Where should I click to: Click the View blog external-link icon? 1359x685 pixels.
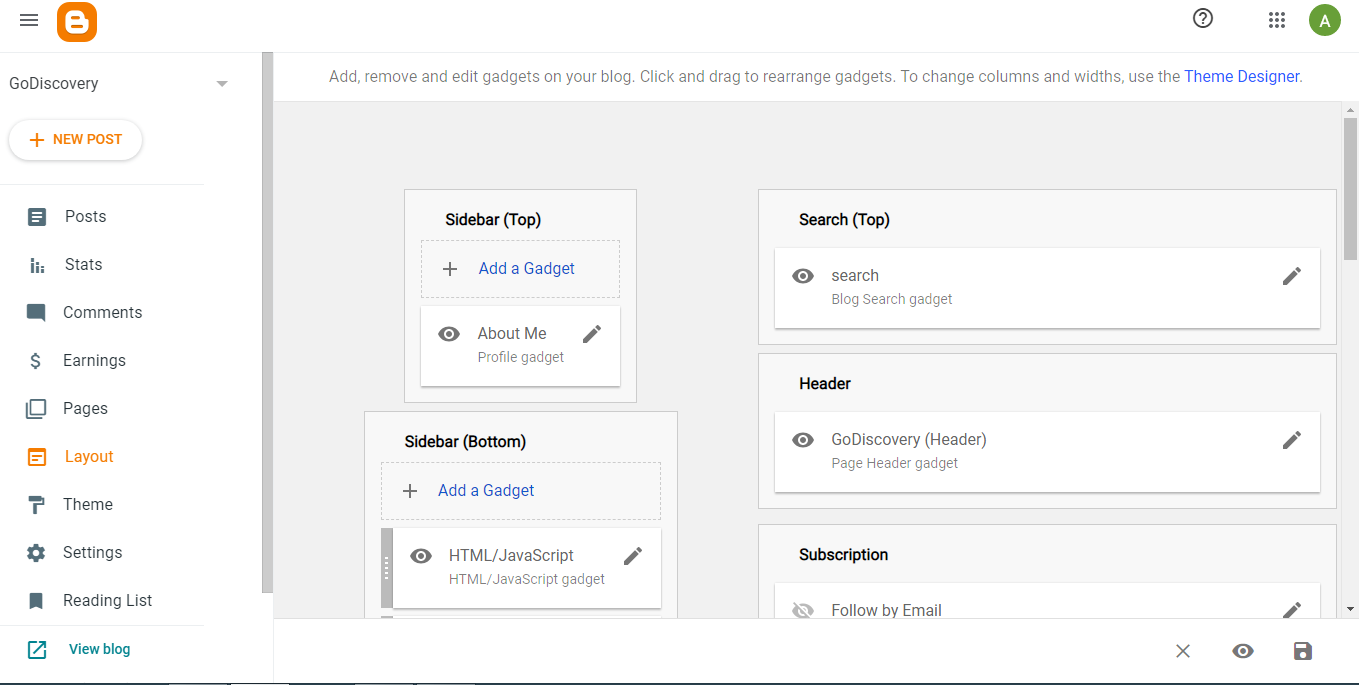37,650
